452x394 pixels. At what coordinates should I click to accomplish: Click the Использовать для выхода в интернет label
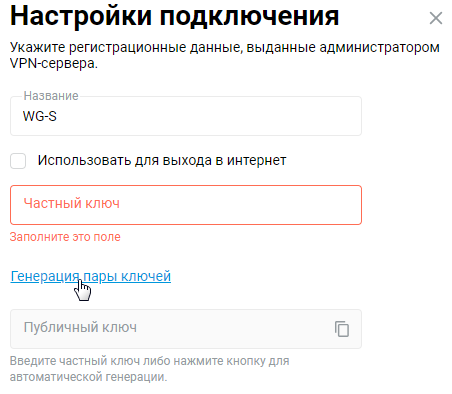(x=162, y=161)
